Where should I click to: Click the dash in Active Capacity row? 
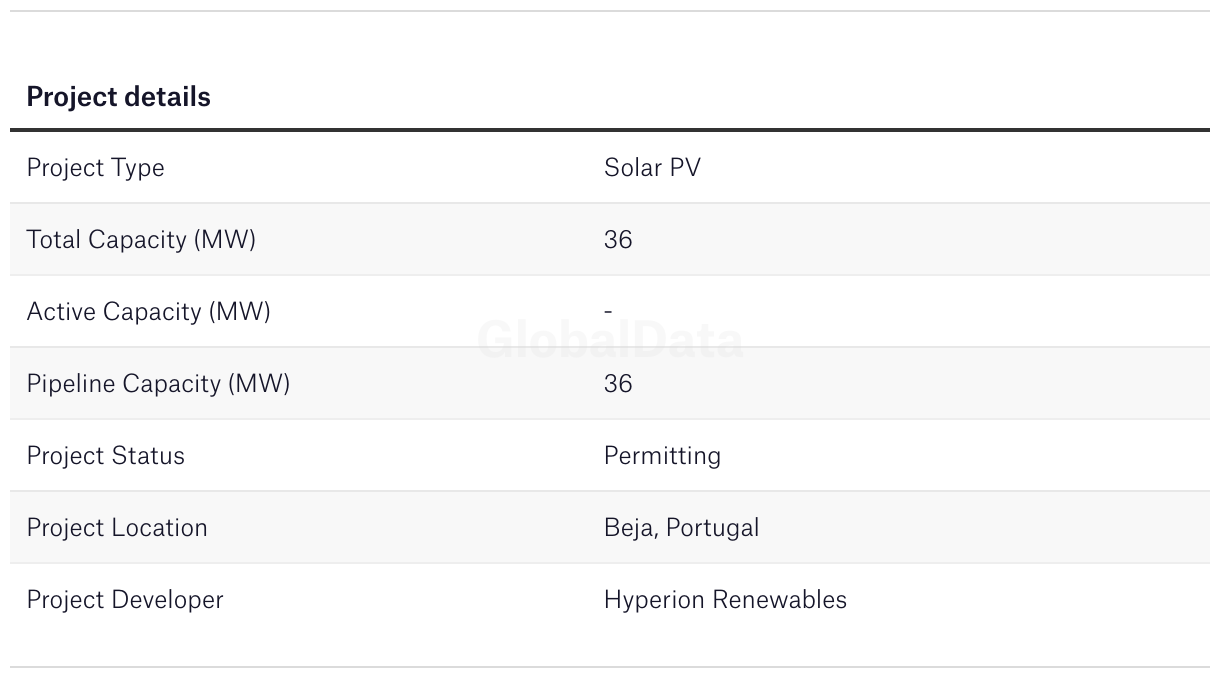(608, 312)
